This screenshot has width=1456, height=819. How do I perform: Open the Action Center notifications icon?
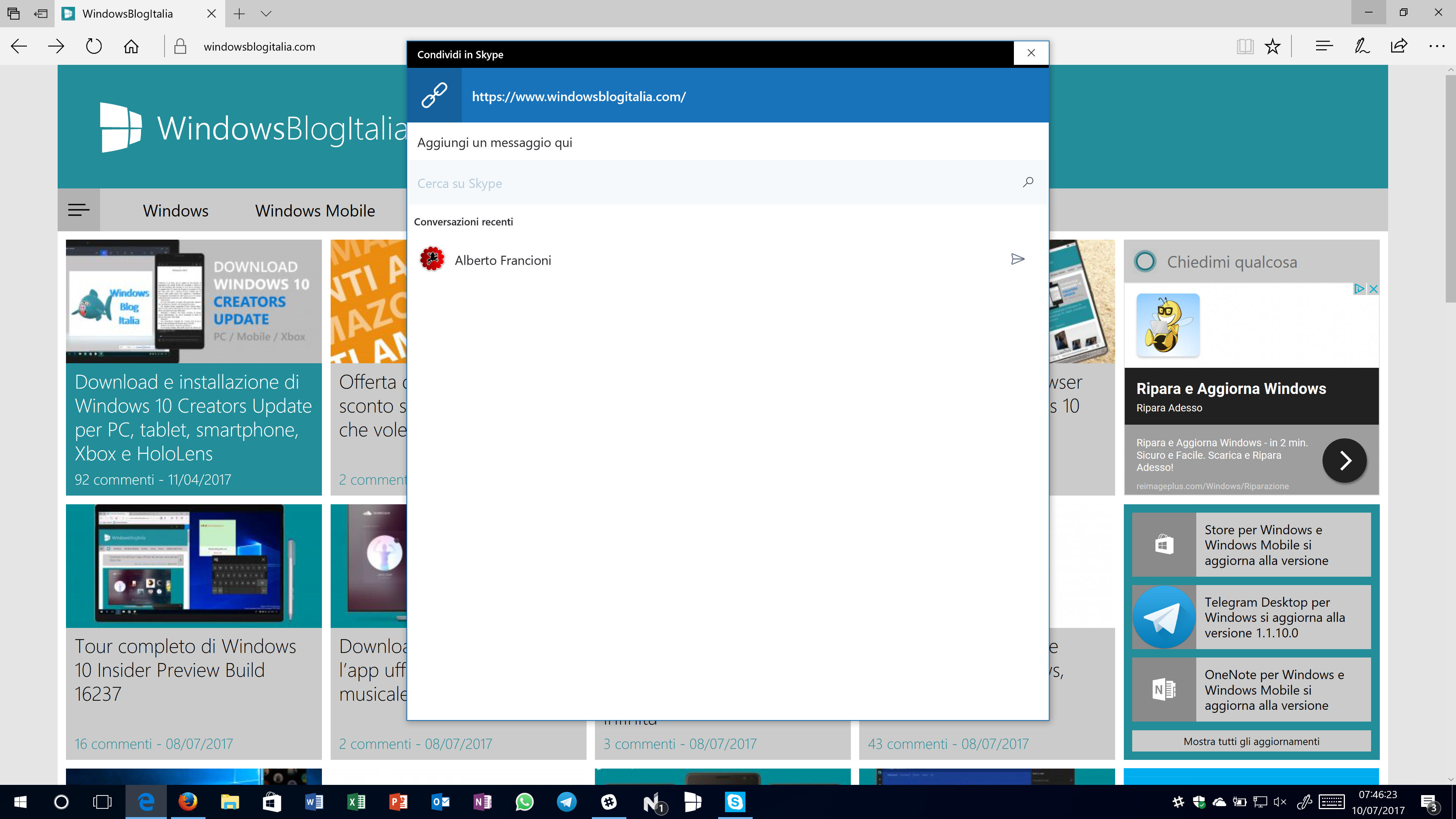[x=1429, y=803]
